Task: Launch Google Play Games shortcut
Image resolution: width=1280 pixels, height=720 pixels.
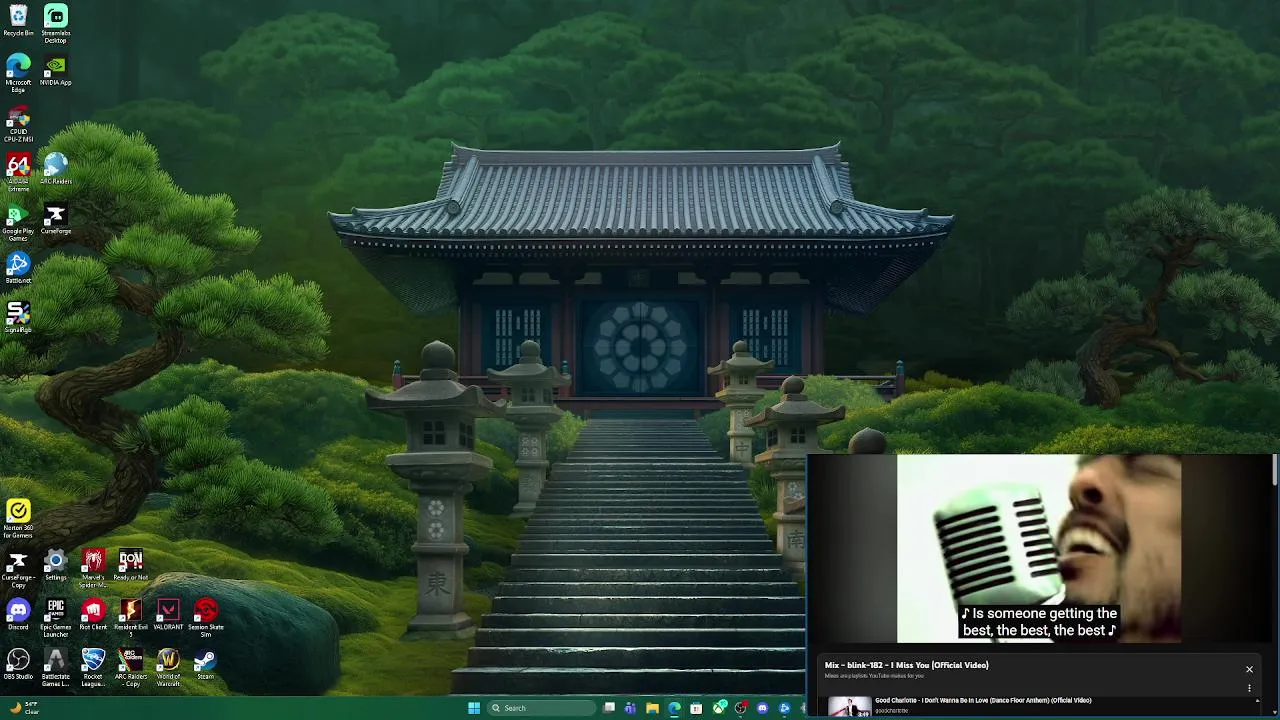Action: pos(18,223)
